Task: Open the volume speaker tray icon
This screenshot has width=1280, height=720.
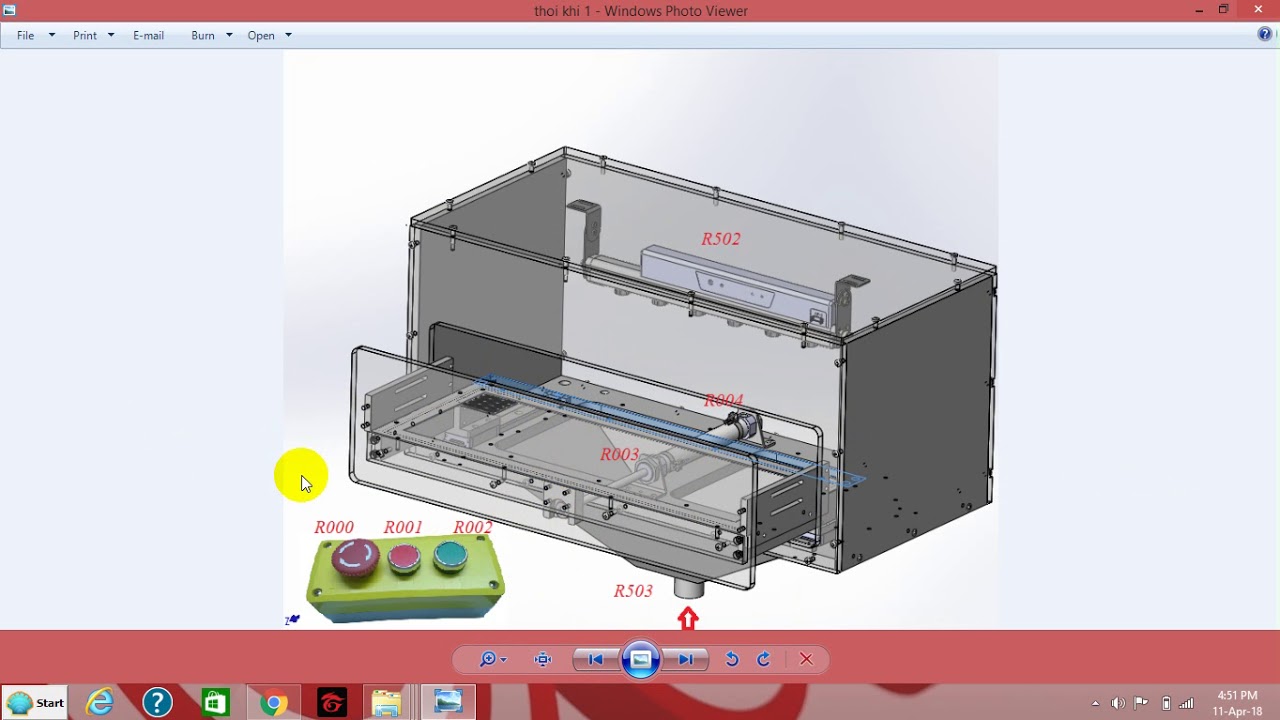Action: click(x=1117, y=703)
